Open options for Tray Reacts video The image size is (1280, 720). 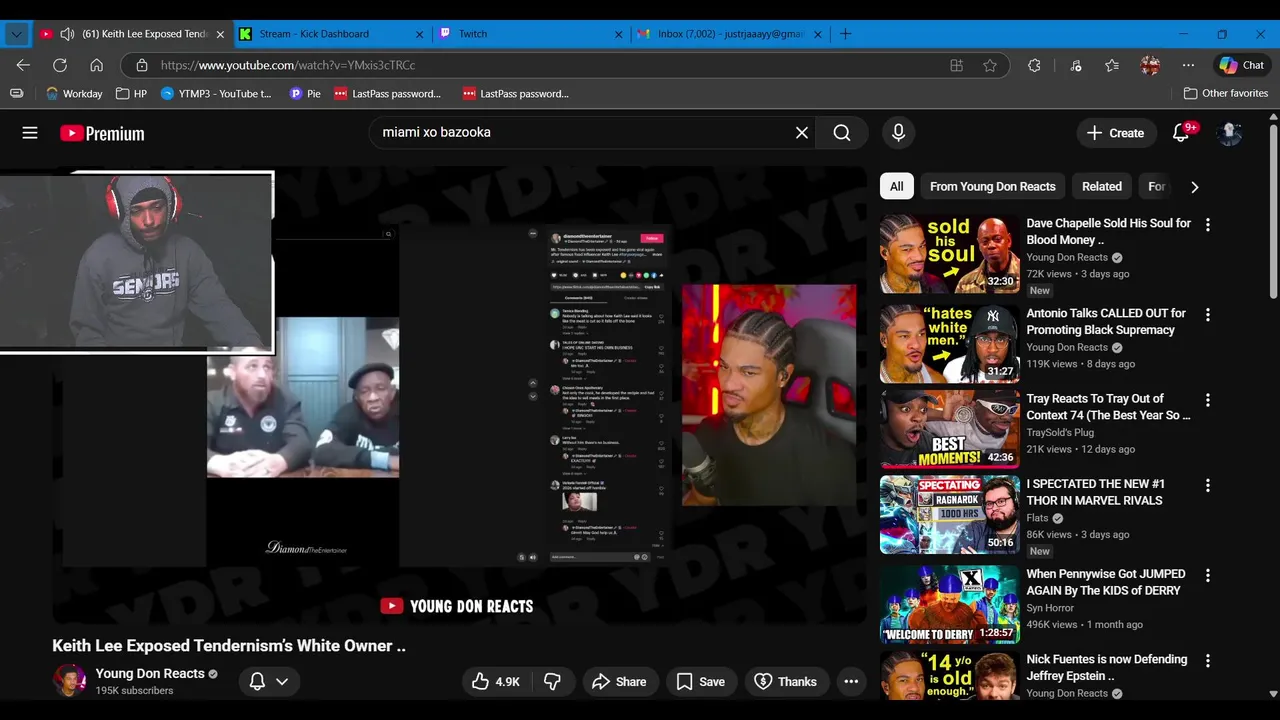click(x=1207, y=400)
